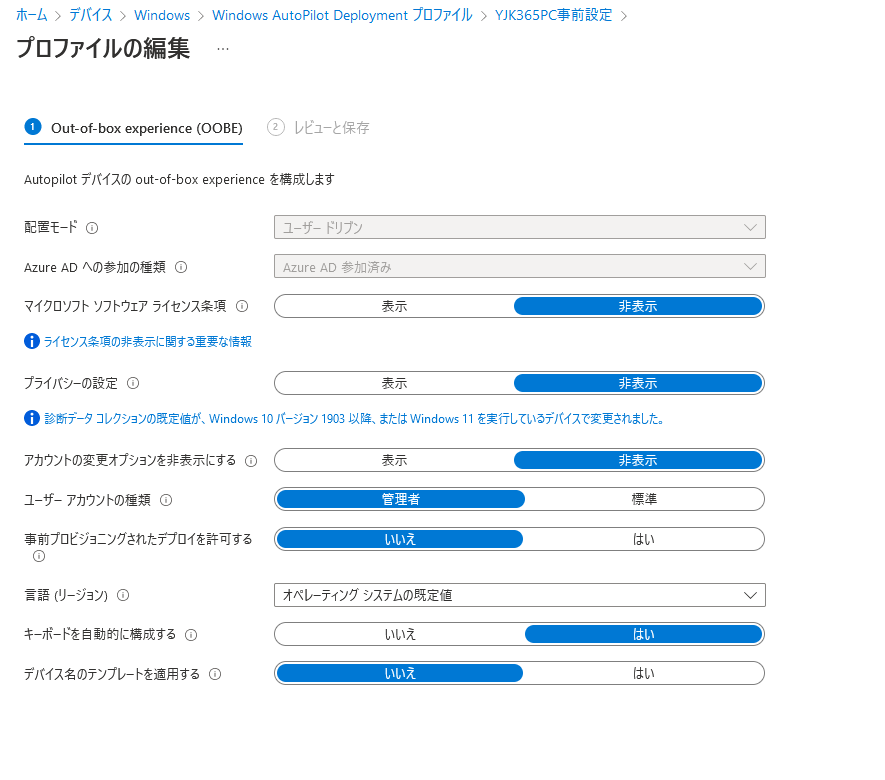The height and width of the screenshot is (780, 885).
Task: Open ライセンス条項の非表示に関する重要な情報 link
Action: click(148, 341)
